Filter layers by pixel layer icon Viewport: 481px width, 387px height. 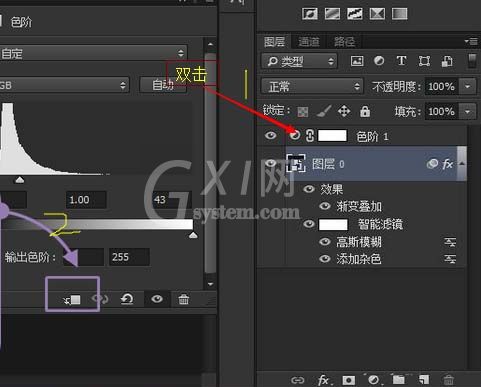tap(357, 61)
